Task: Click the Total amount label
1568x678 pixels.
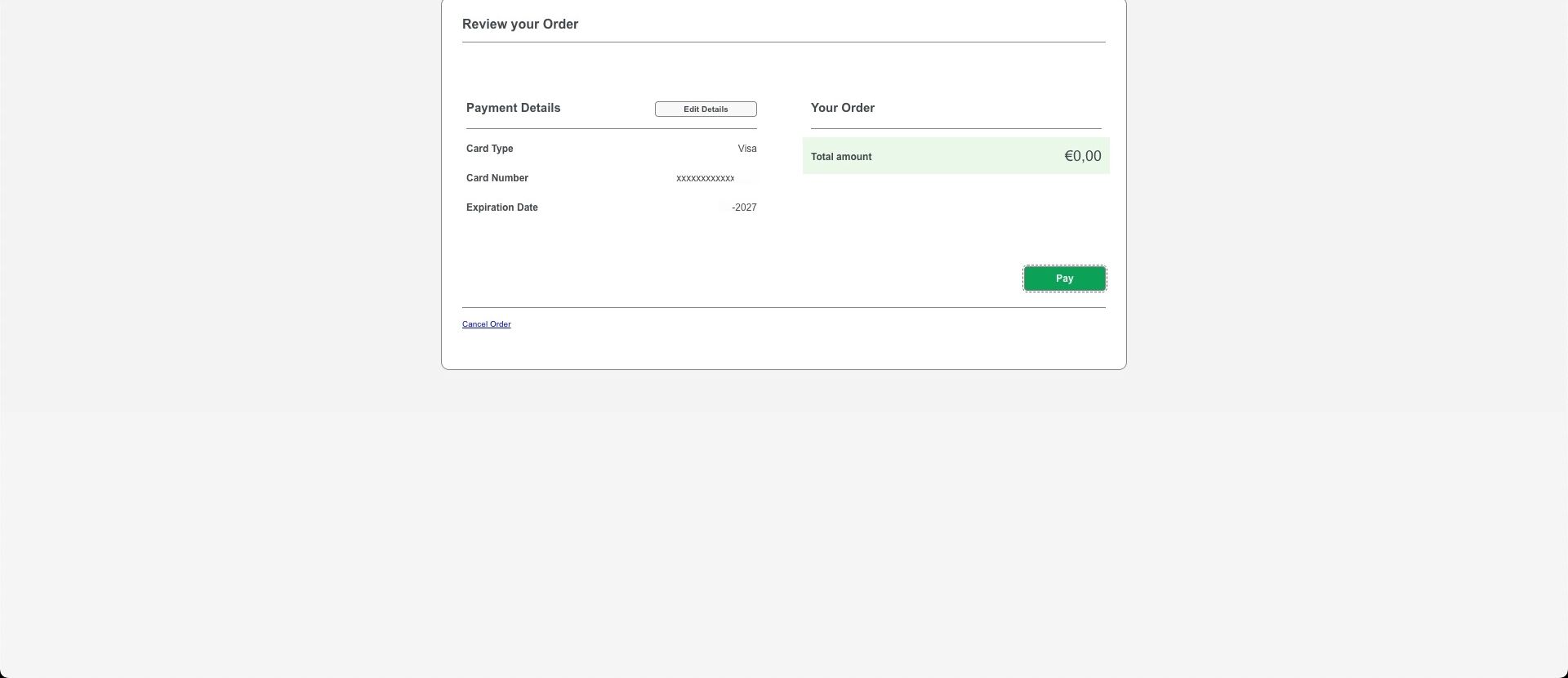Action: point(840,157)
